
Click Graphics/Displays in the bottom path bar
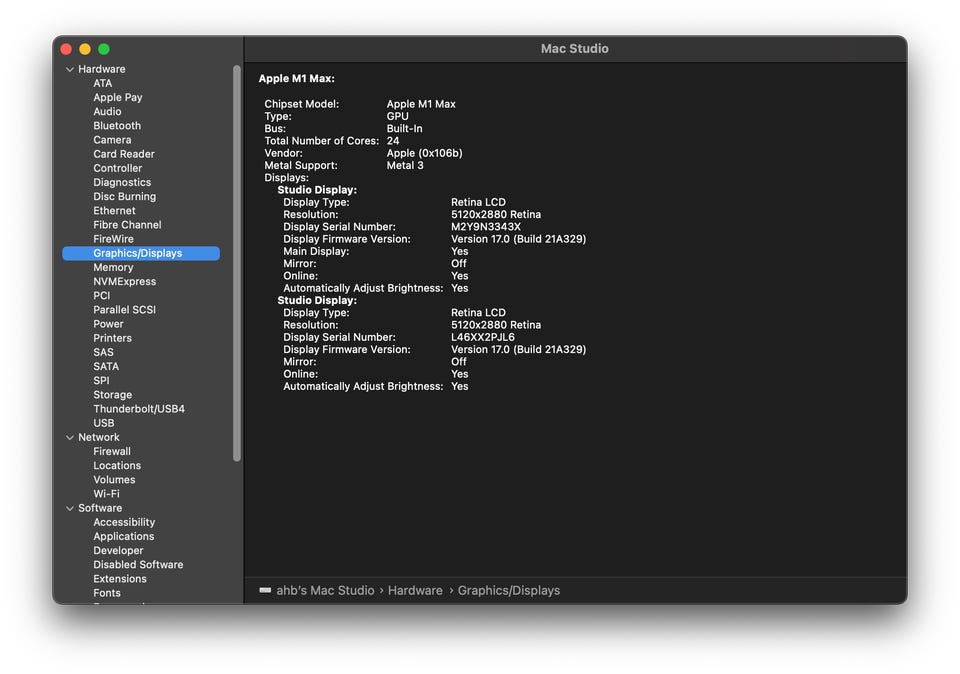pyautogui.click(x=508, y=590)
